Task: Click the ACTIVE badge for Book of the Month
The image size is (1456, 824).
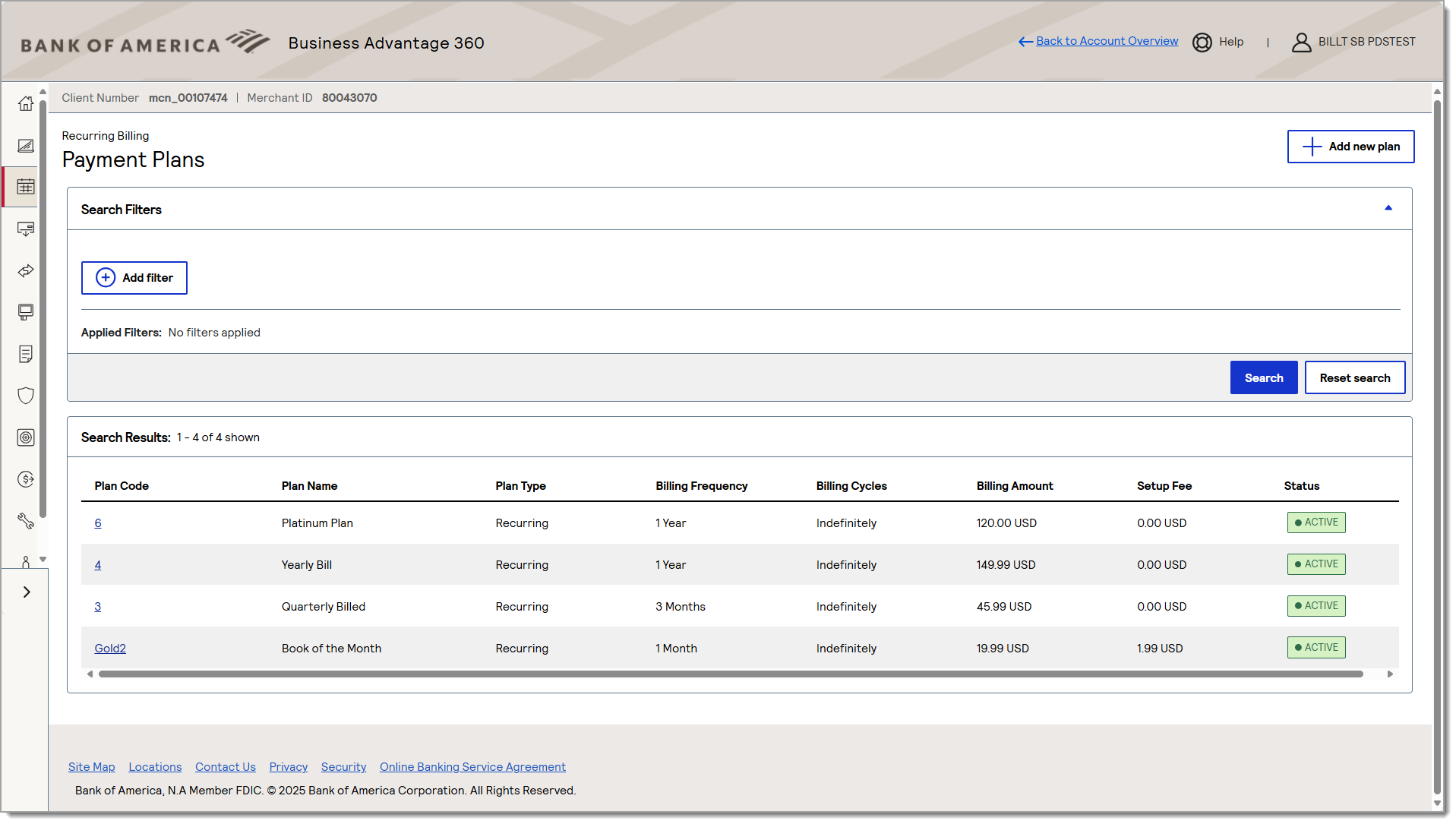Action: [1316, 648]
